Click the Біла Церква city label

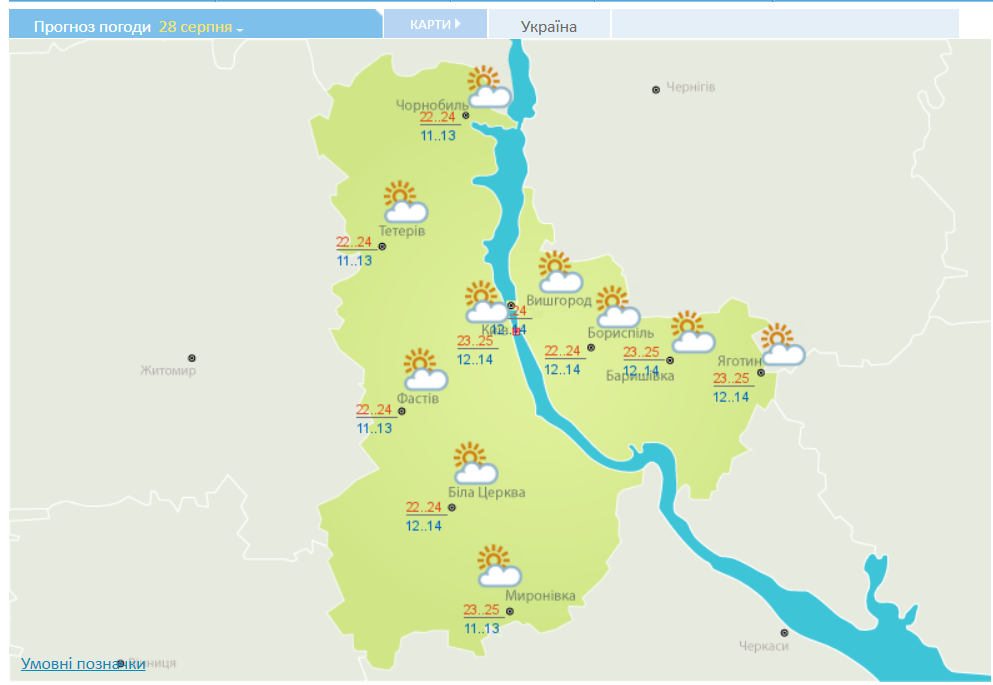(x=487, y=492)
